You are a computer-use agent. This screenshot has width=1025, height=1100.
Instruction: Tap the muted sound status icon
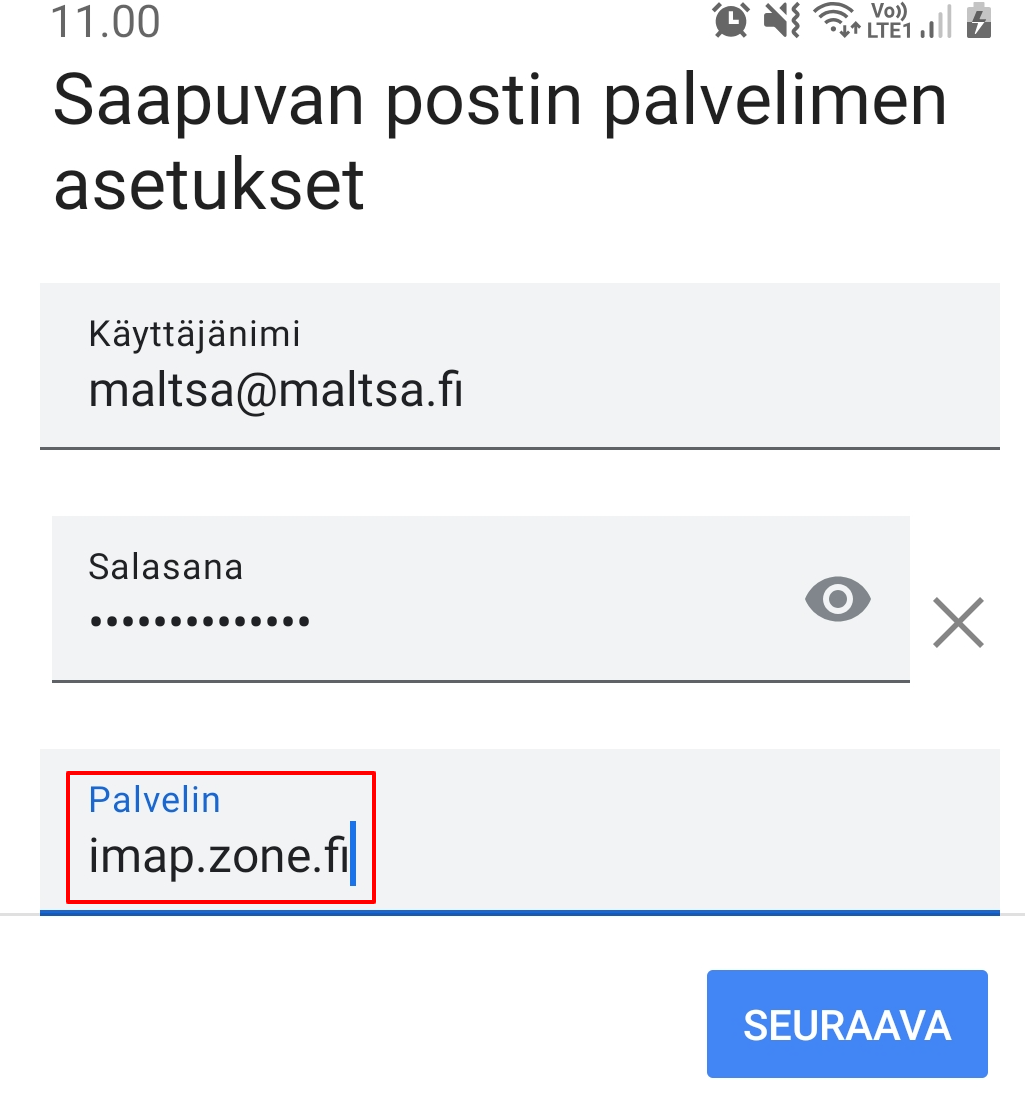point(780,20)
